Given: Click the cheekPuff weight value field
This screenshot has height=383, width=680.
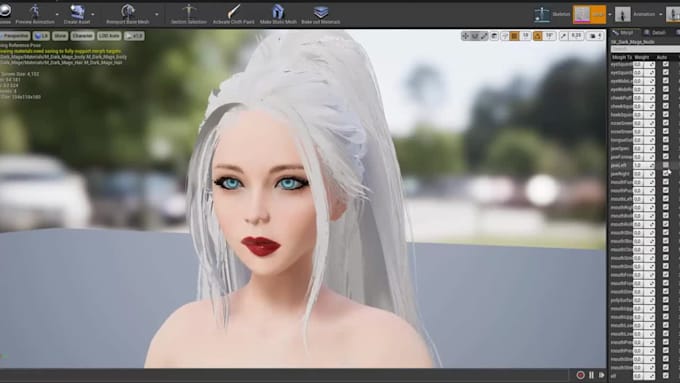Looking at the screenshot, I should (x=644, y=98).
